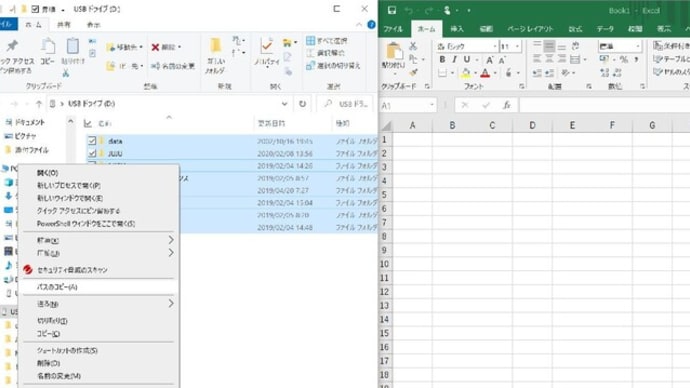Expand the Explorer address bar history dropdown
The width and height of the screenshot is (690, 388).
pyautogui.click(x=284, y=104)
